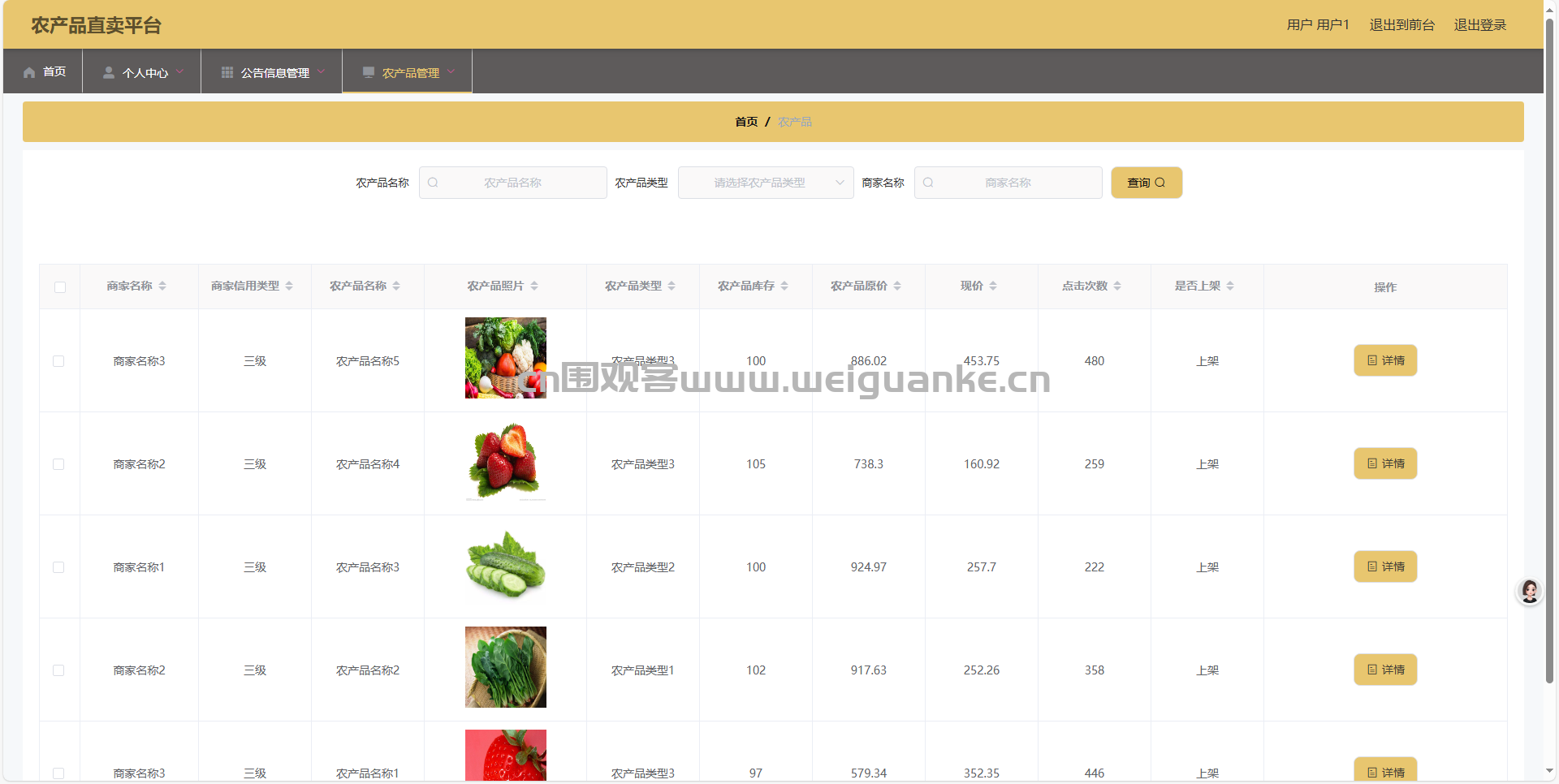Sort by 农产品库存 column arrows
1559x784 pixels.
pyautogui.click(x=784, y=286)
